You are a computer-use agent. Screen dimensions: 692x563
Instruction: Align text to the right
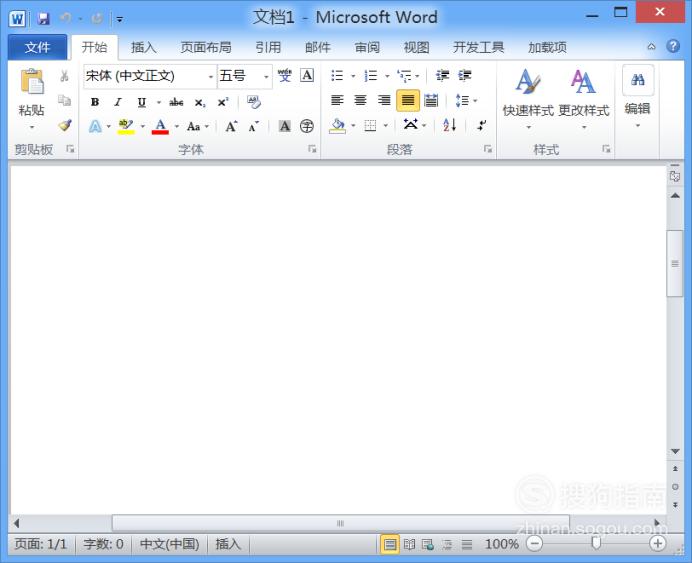(x=384, y=101)
